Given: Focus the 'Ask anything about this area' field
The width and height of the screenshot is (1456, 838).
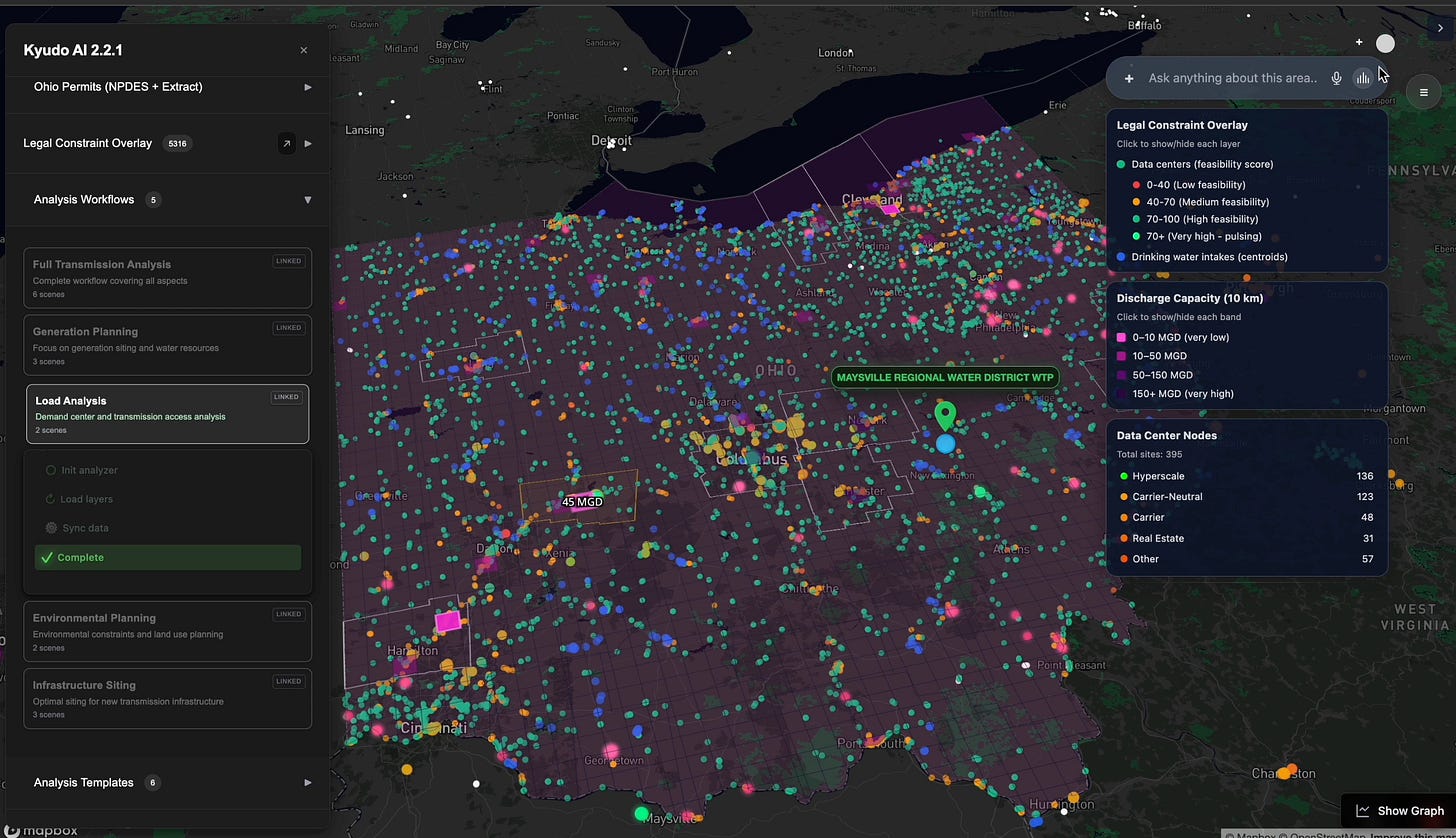Looking at the screenshot, I should click(x=1232, y=78).
